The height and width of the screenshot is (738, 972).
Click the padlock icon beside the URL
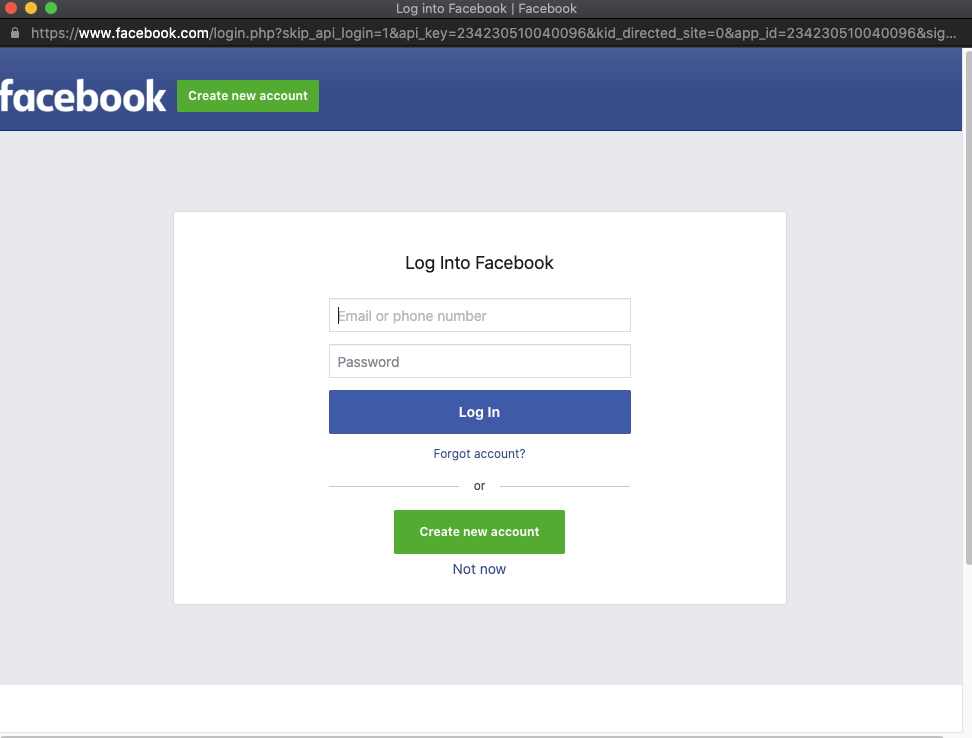[x=15, y=33]
